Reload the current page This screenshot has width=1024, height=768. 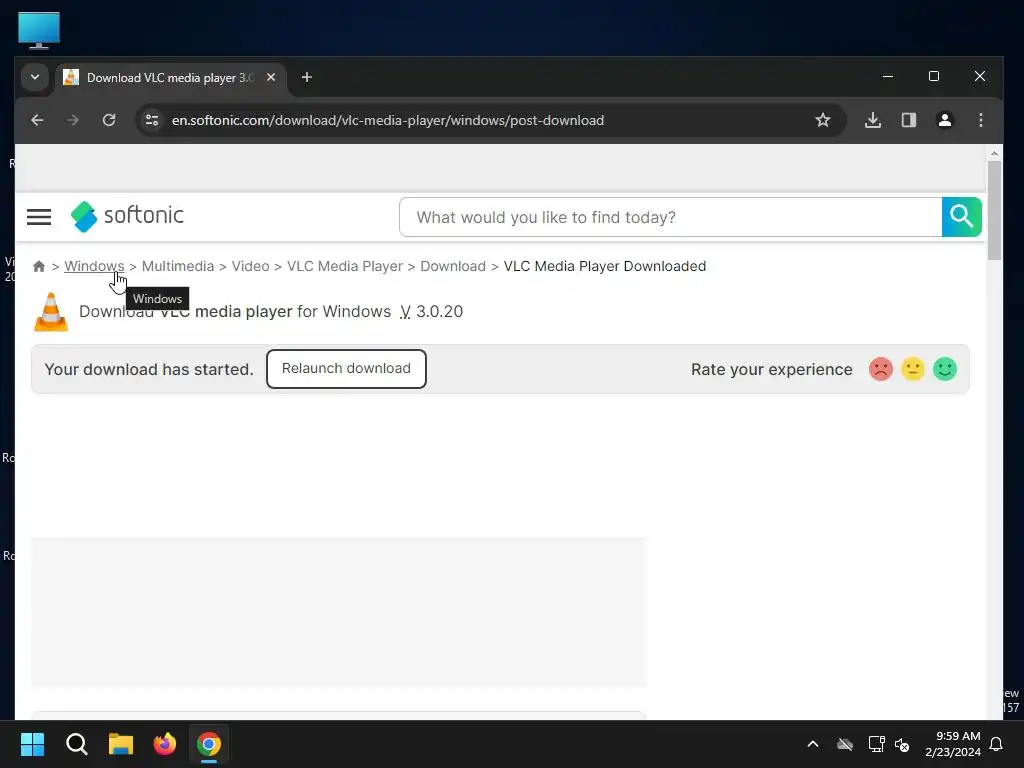109,120
